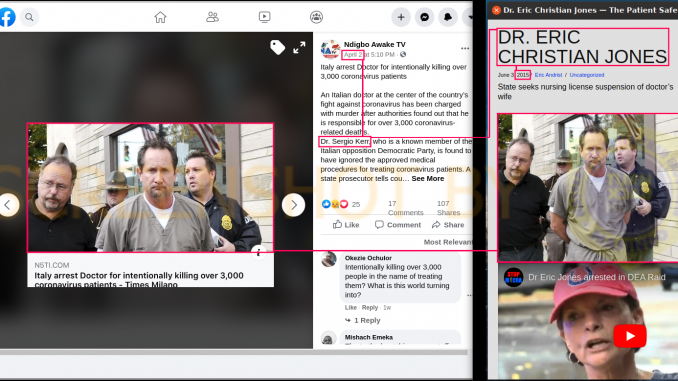Viewport: 678px width, 381px height.
Task: Go to the Home feed icon
Action: [x=160, y=17]
